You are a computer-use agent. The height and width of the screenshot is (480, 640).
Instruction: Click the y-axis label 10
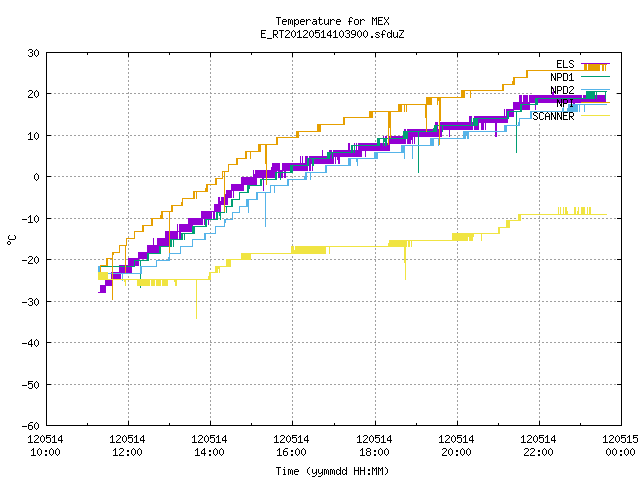pyautogui.click(x=33, y=136)
